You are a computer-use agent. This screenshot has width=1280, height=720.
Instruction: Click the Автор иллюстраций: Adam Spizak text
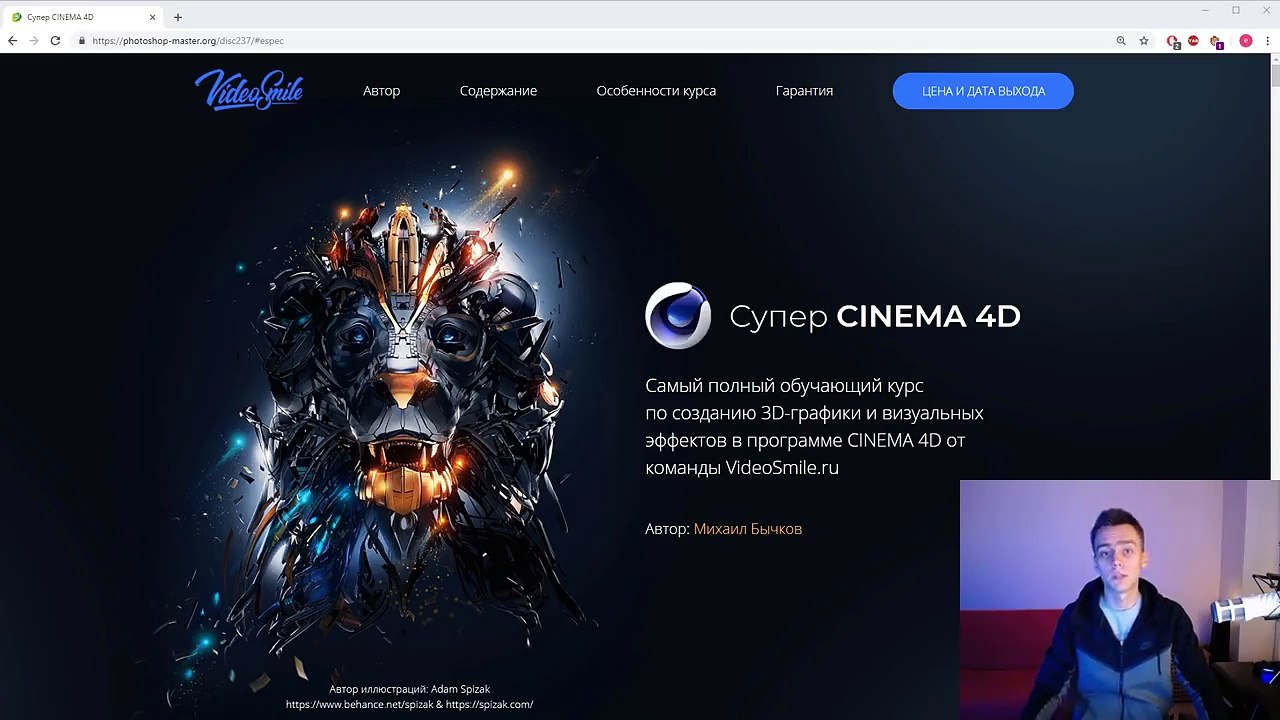point(410,689)
